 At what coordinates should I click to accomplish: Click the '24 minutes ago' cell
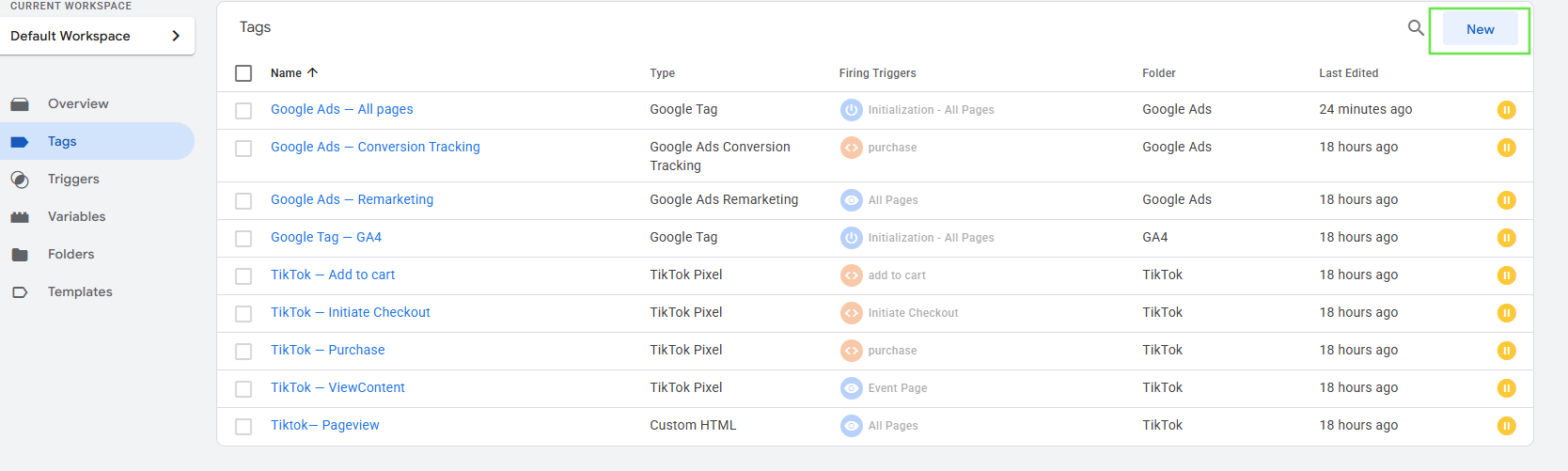(x=1366, y=109)
